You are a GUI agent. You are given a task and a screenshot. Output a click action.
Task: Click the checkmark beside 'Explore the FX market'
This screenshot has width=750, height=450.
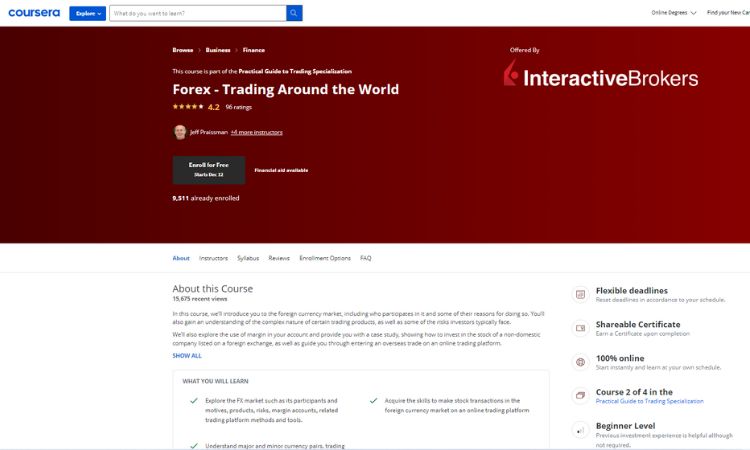pos(194,401)
